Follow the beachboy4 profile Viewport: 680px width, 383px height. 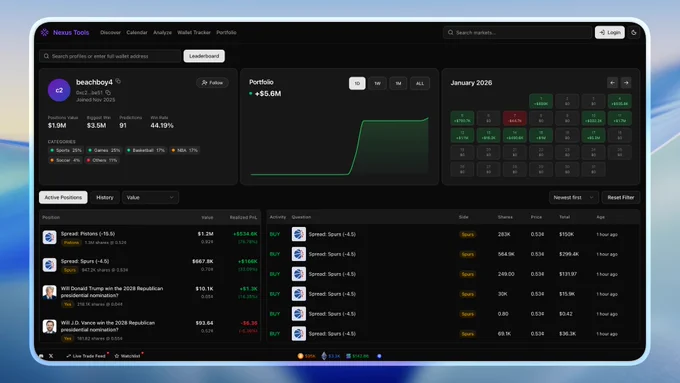(x=212, y=82)
